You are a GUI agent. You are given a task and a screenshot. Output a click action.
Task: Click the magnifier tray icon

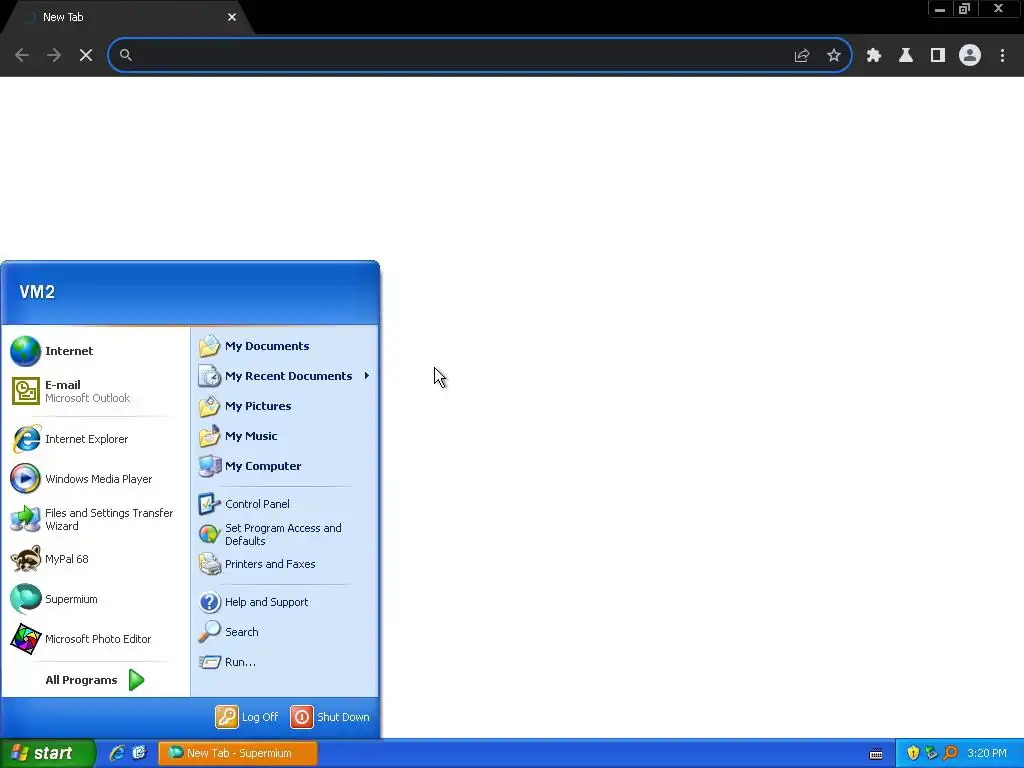point(950,753)
